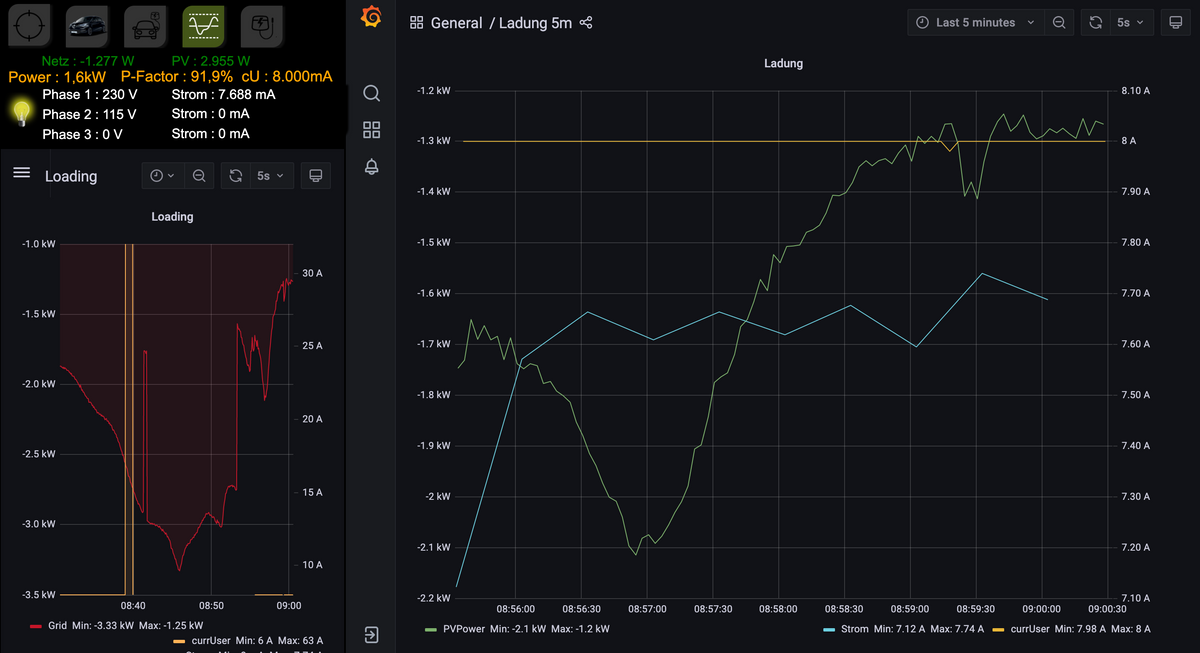Click the 08:57:00 time axis label
The width and height of the screenshot is (1200, 653).
[x=647, y=608]
